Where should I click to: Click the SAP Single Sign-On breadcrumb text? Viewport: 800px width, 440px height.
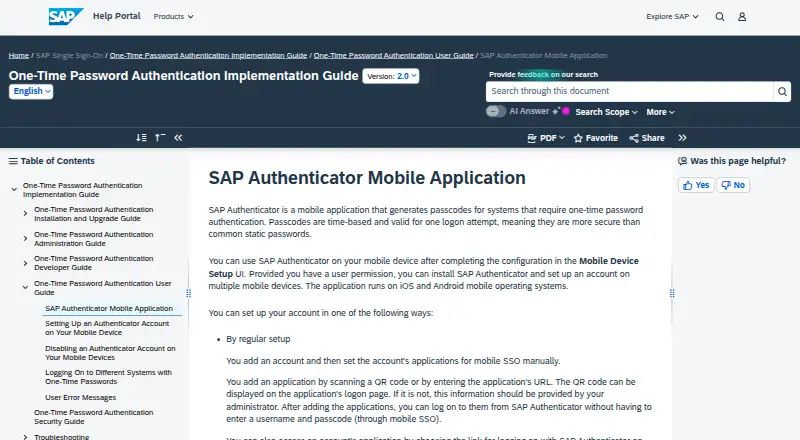69,56
